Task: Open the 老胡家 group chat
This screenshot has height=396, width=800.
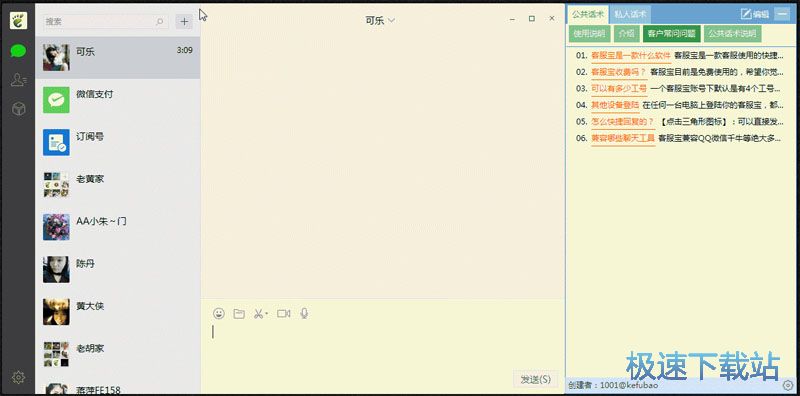Action: click(117, 354)
